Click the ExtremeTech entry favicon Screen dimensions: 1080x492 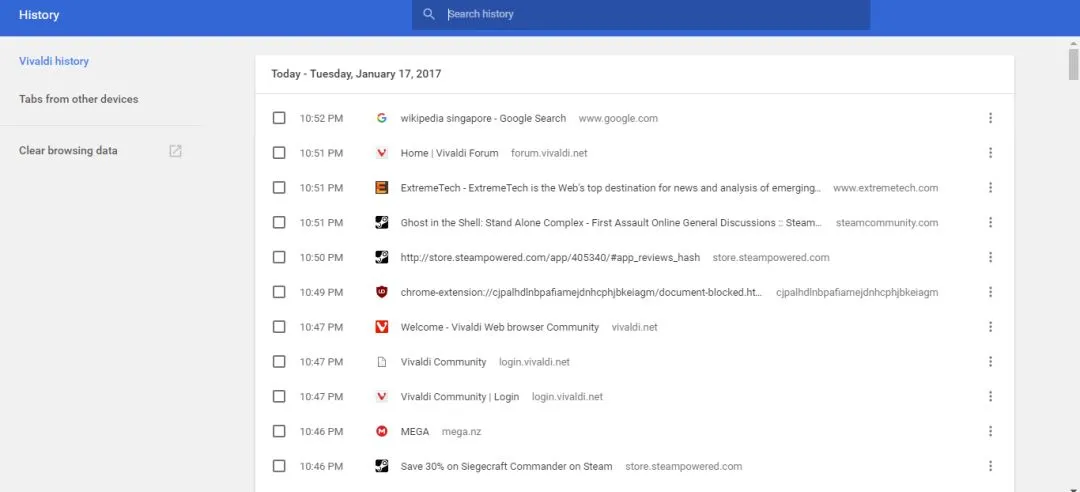(x=382, y=187)
